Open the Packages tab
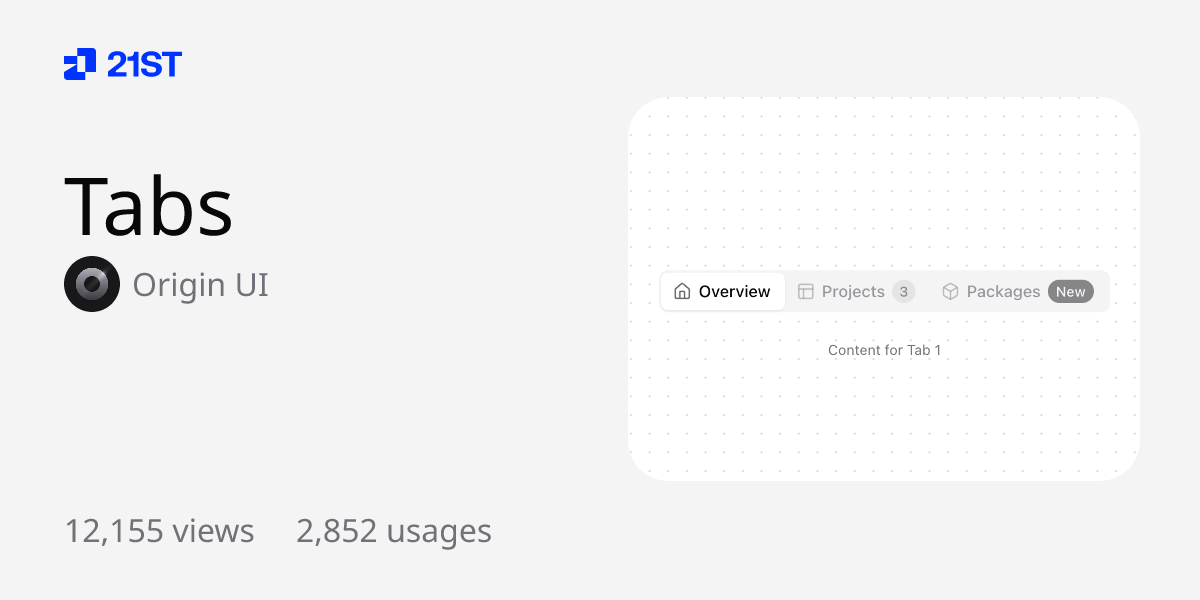Viewport: 1200px width, 600px height. coord(1004,291)
